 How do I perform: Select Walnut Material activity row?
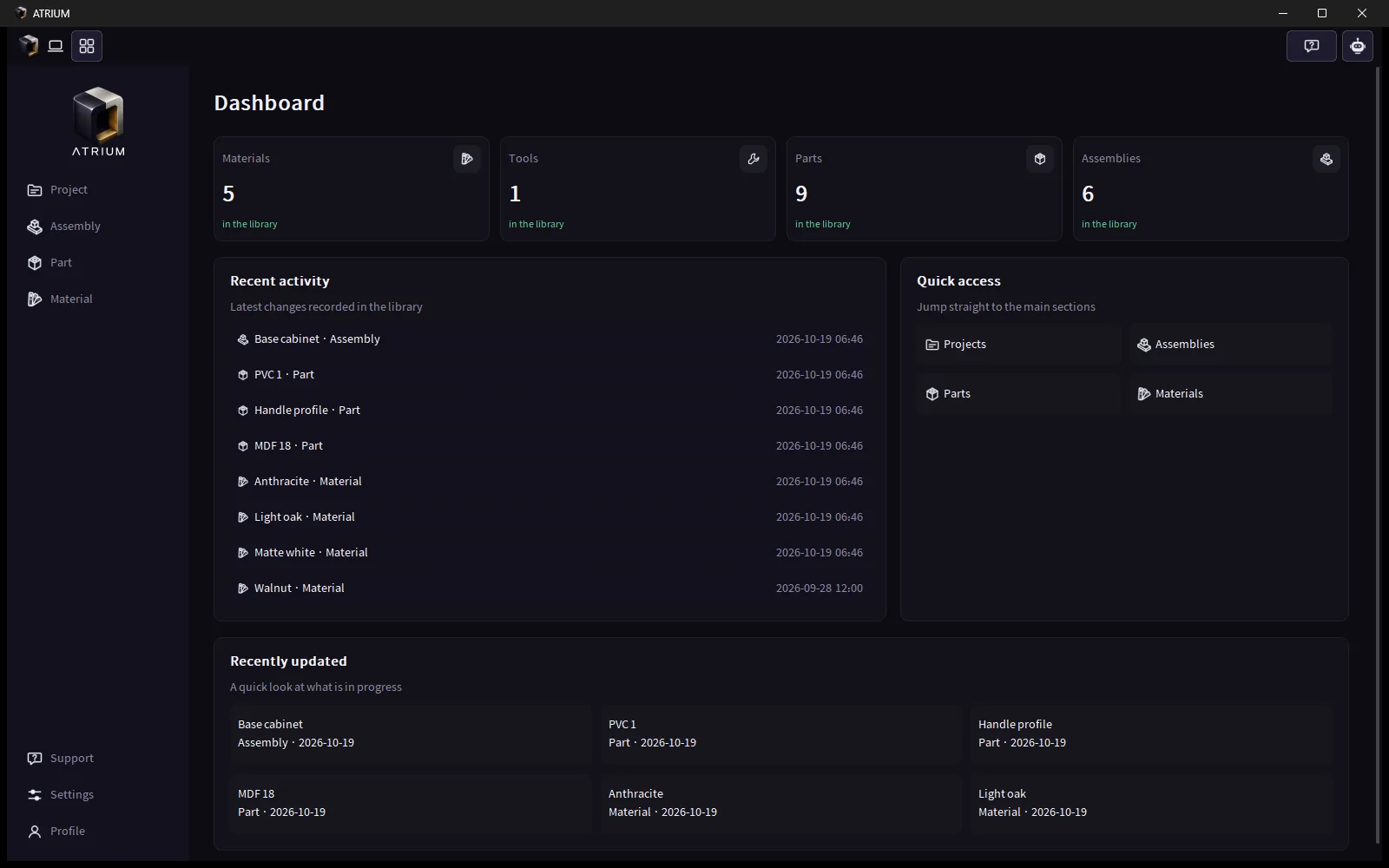coord(550,589)
